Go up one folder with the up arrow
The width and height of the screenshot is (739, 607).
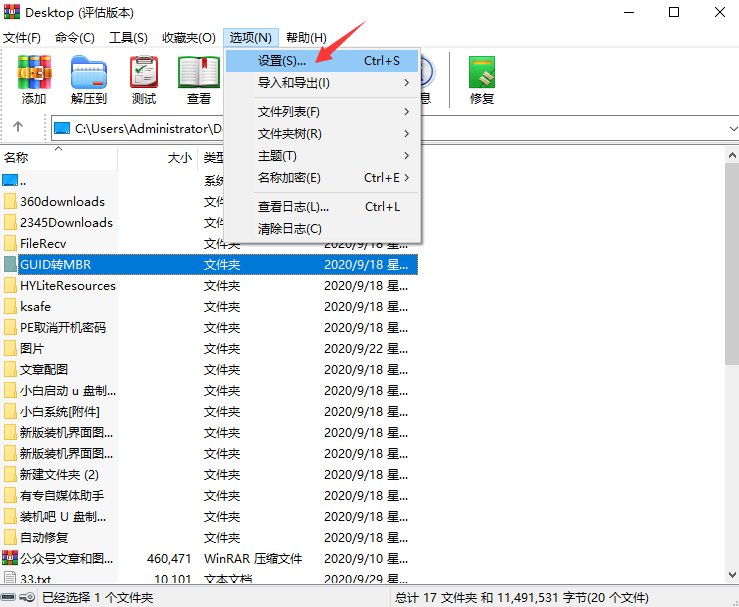(18, 128)
